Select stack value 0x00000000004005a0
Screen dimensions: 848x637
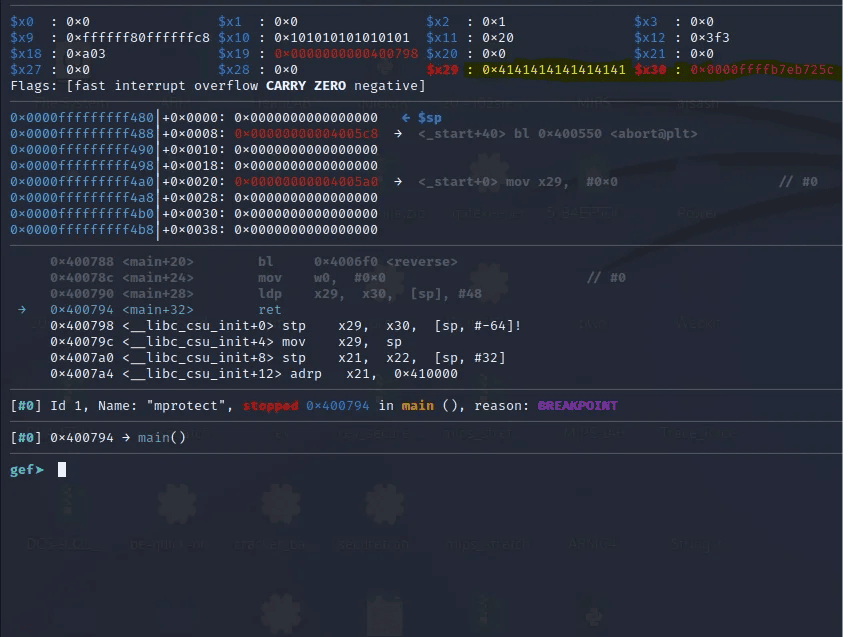click(306, 182)
